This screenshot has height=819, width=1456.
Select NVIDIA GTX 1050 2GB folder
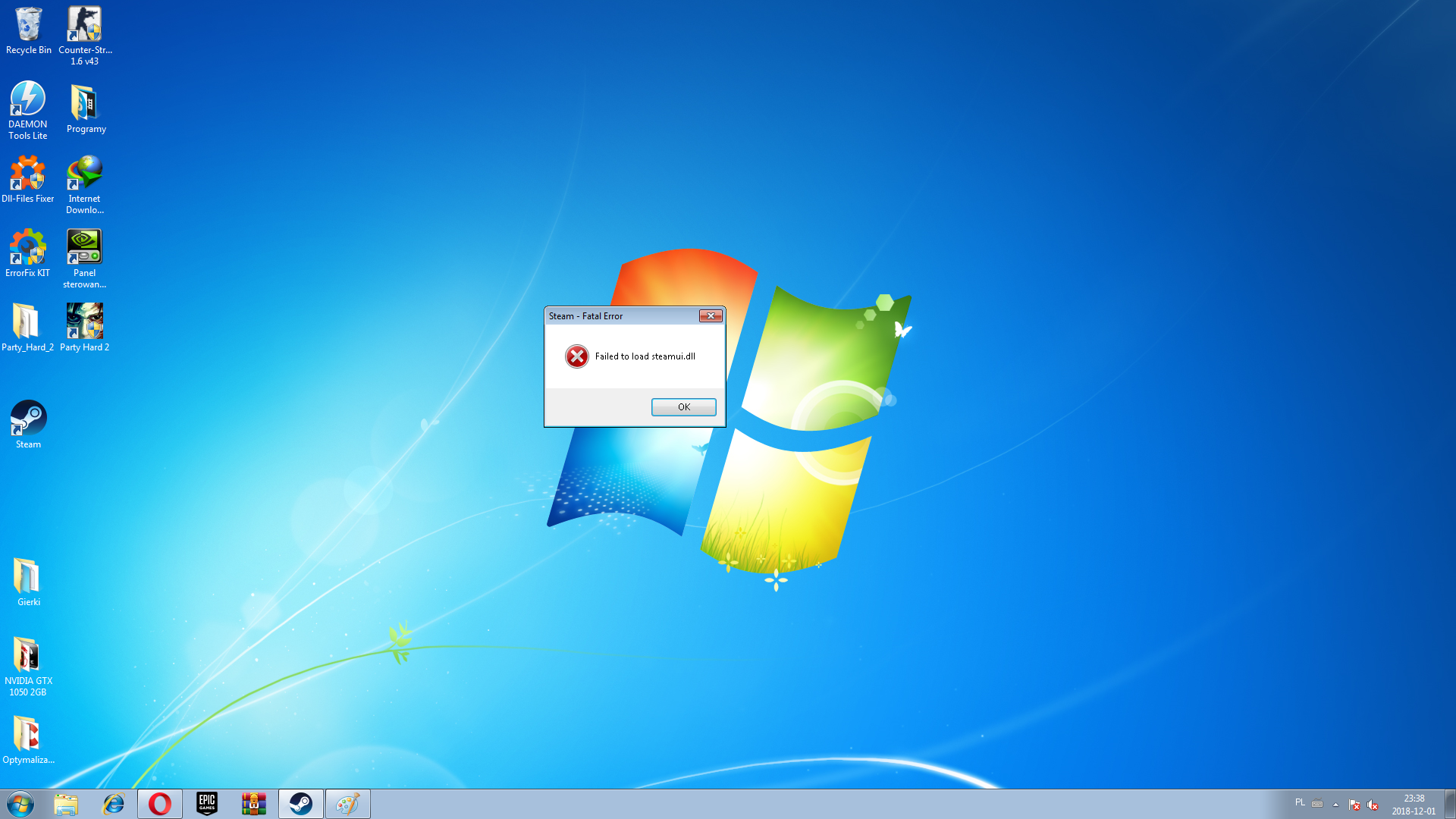27,656
